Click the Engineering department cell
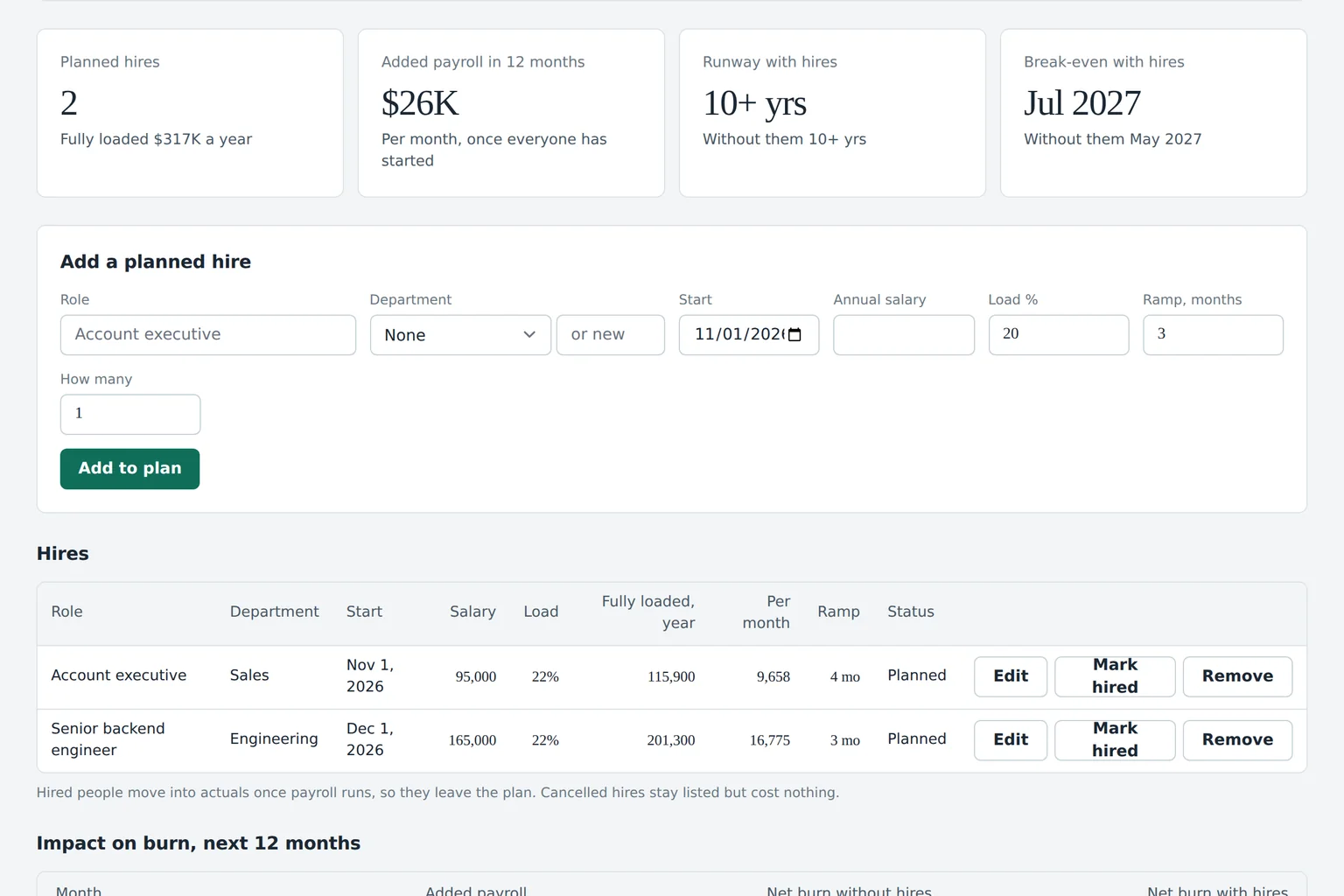This screenshot has width=1344, height=896. [x=274, y=739]
